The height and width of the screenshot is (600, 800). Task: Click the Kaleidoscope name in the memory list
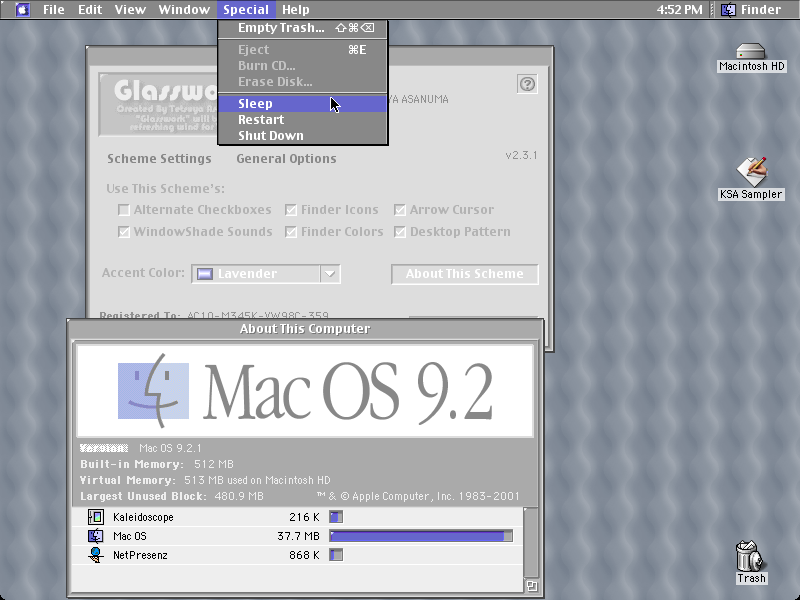(x=143, y=517)
